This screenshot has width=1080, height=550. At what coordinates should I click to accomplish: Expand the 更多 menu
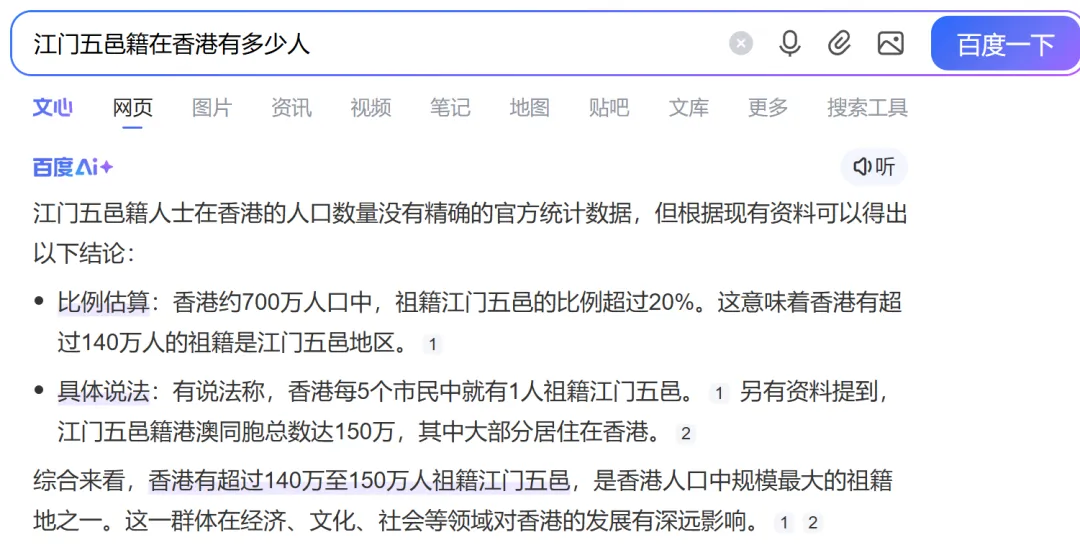coord(767,107)
